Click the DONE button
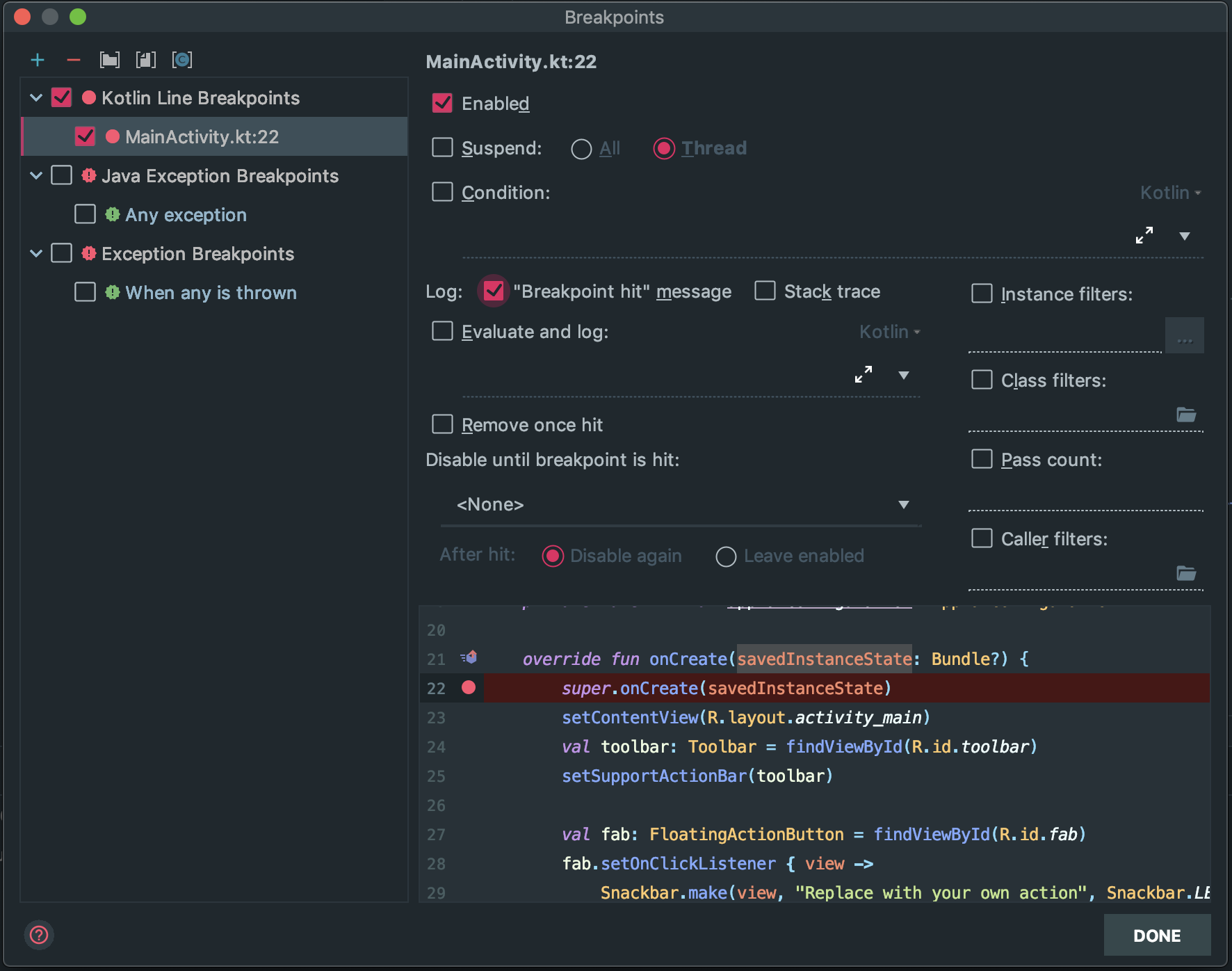Viewport: 1232px width, 971px height. 1156,935
